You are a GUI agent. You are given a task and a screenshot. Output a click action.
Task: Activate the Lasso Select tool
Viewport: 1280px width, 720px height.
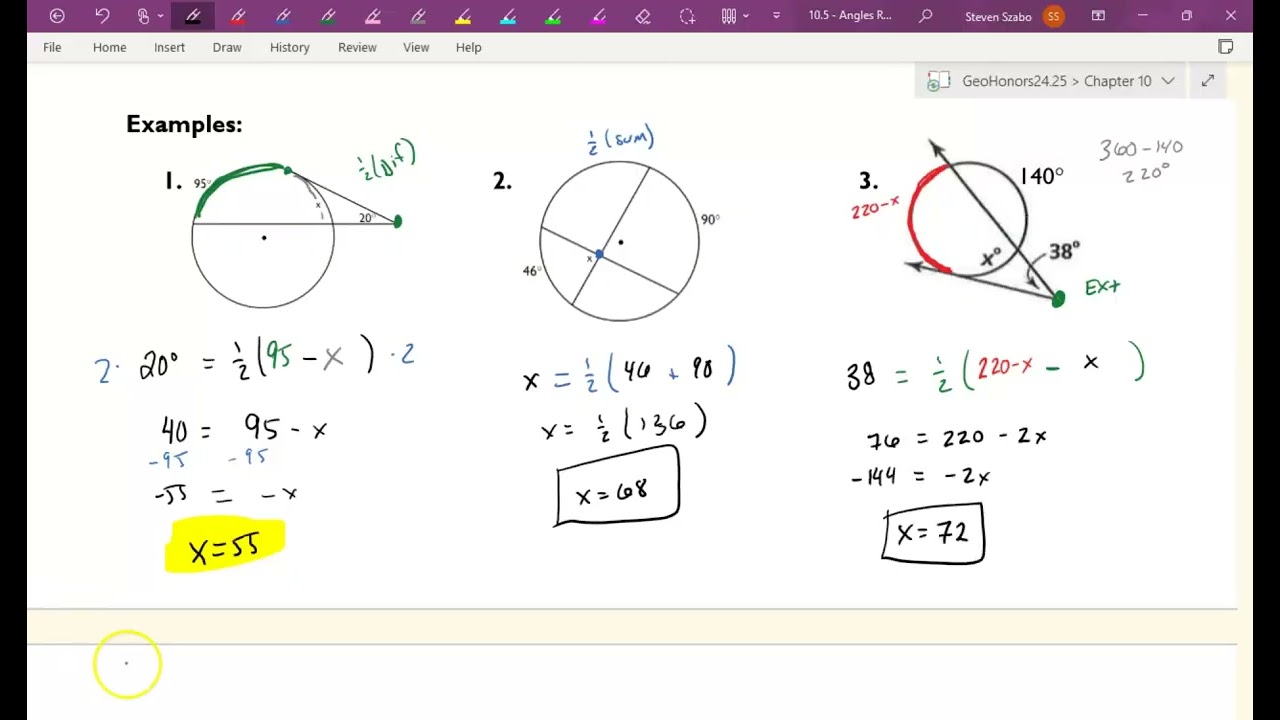coord(687,16)
